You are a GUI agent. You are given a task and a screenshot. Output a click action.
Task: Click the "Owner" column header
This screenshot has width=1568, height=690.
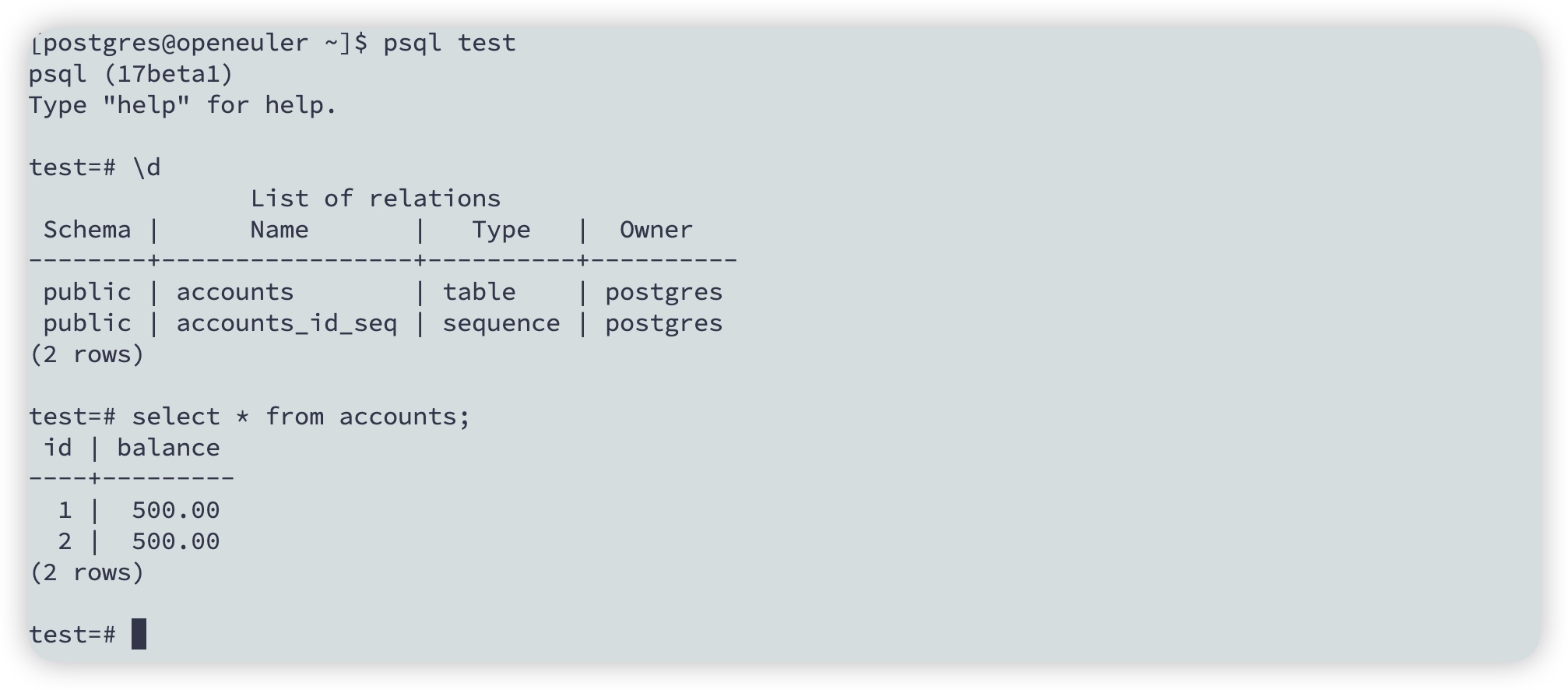pyautogui.click(x=656, y=230)
